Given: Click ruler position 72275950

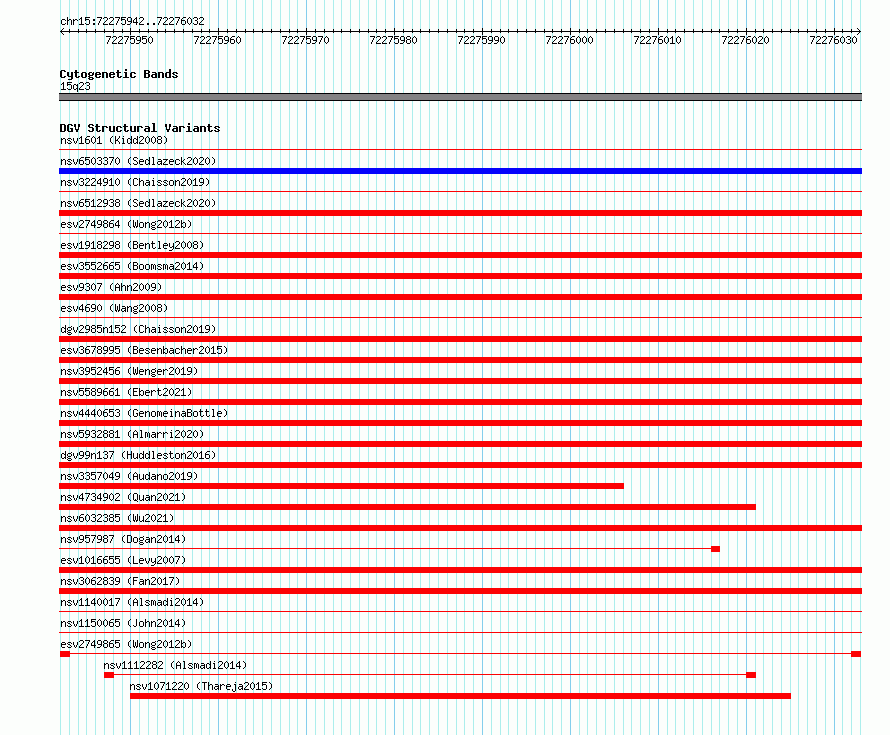Looking at the screenshot, I should (x=129, y=40).
